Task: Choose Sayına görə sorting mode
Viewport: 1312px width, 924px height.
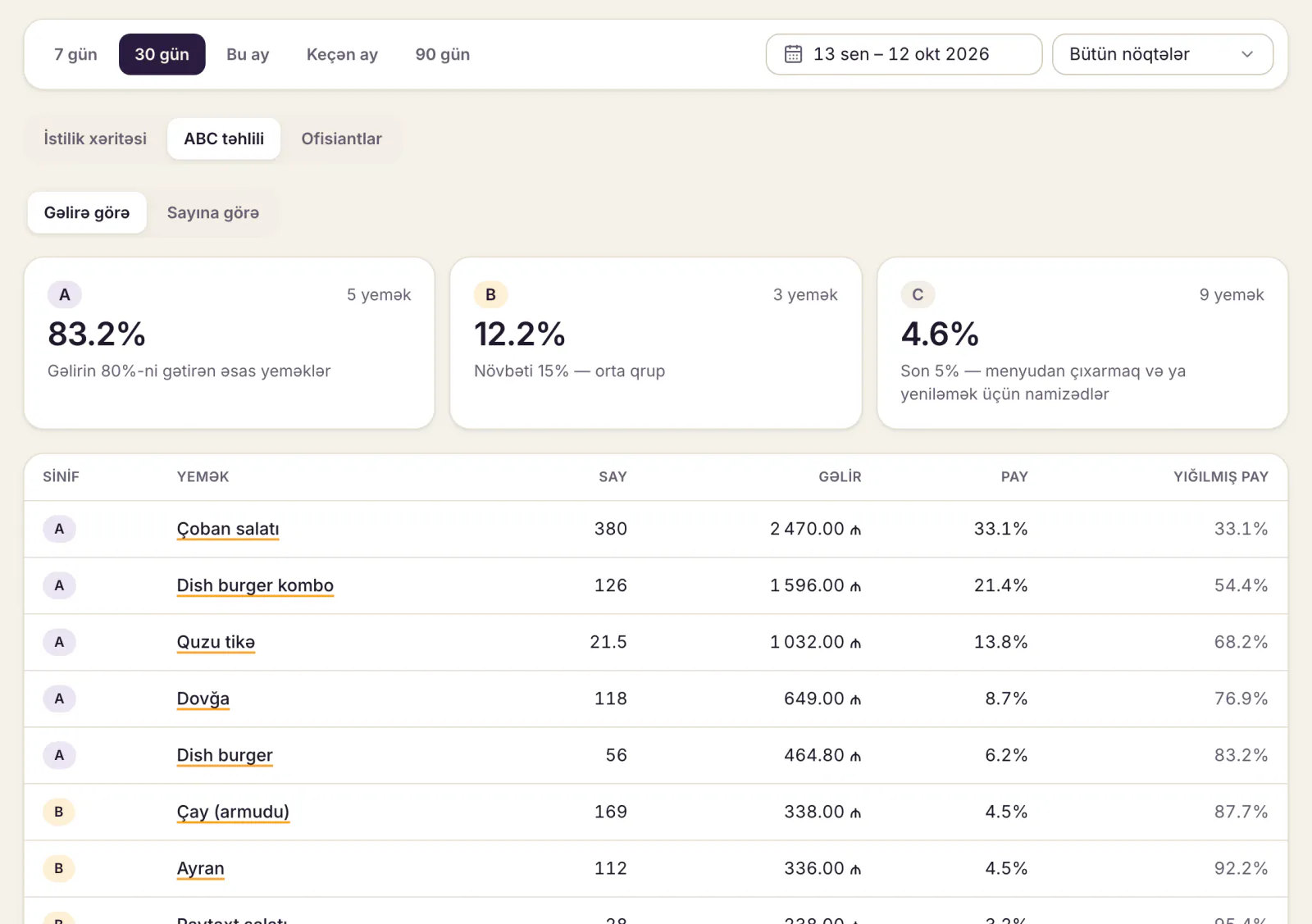Action: point(213,212)
